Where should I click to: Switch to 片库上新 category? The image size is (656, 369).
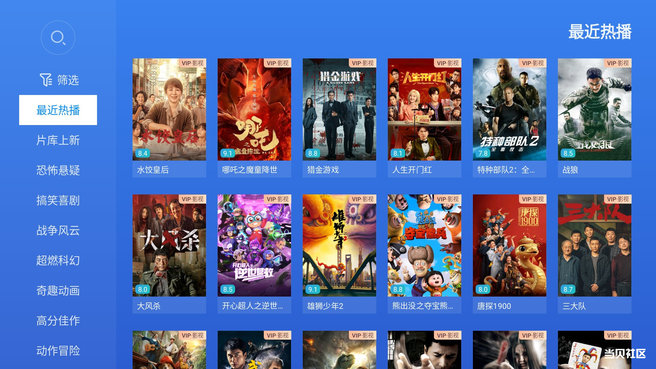click(x=58, y=140)
